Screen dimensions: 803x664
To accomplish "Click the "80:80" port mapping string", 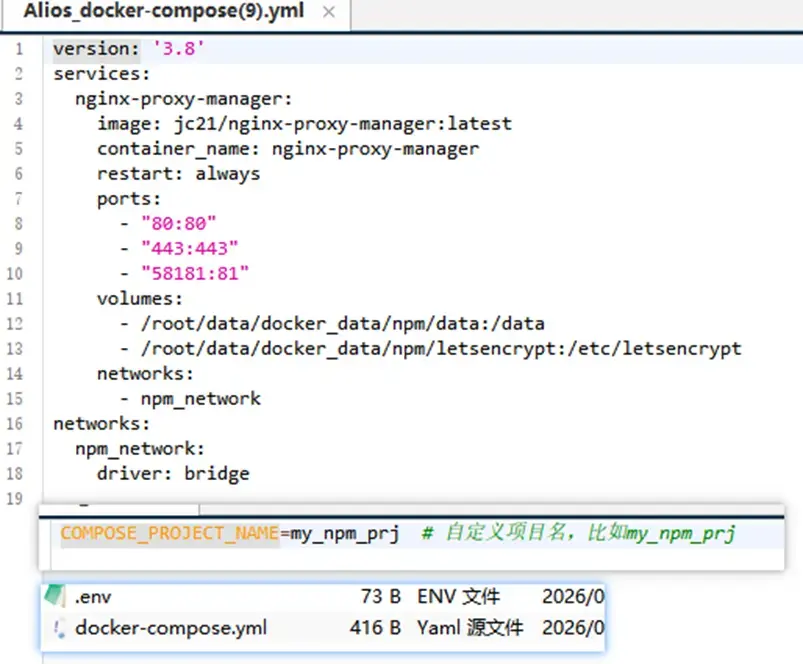I will coord(179,224).
